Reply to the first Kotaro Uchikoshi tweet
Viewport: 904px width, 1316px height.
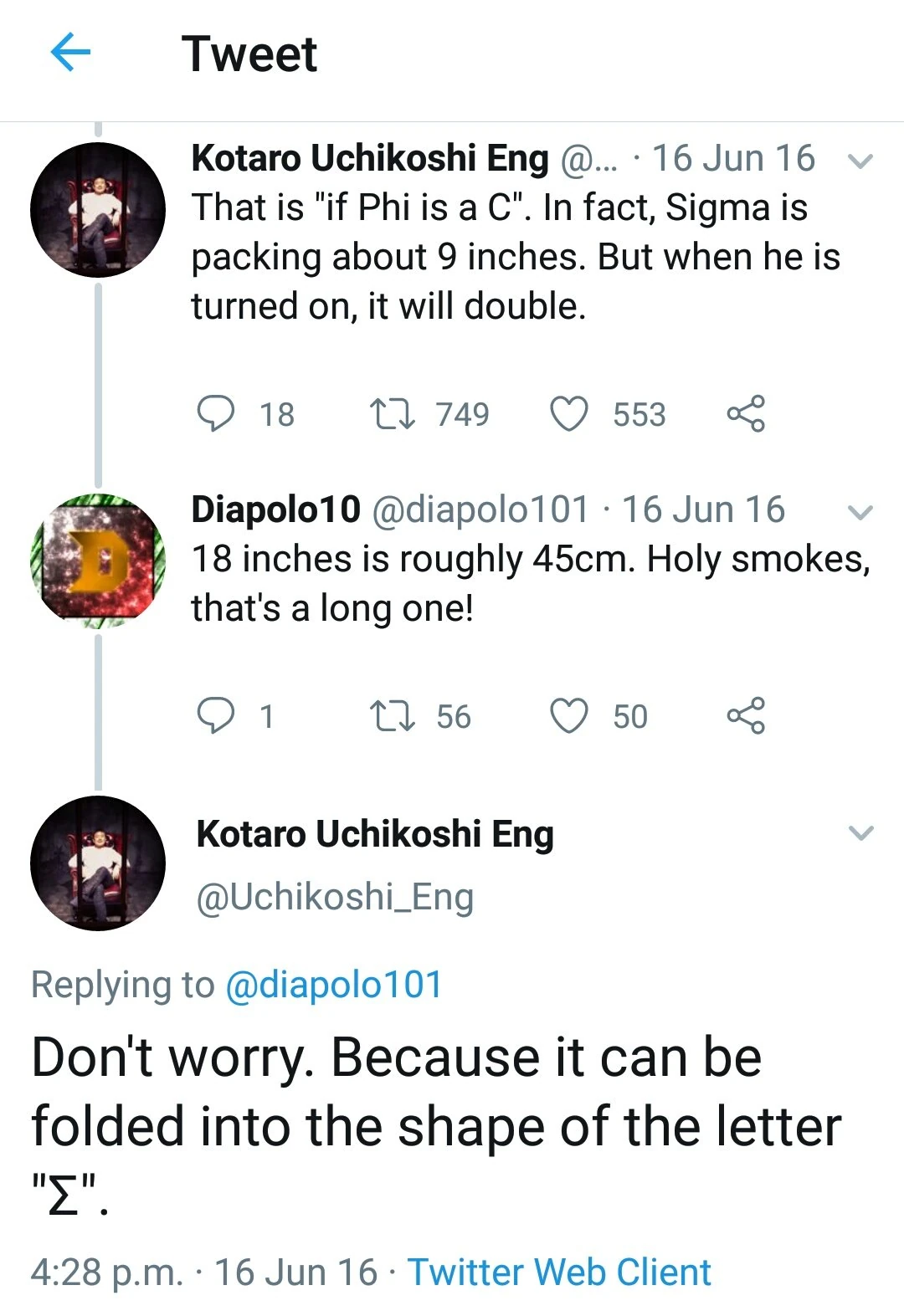216,414
